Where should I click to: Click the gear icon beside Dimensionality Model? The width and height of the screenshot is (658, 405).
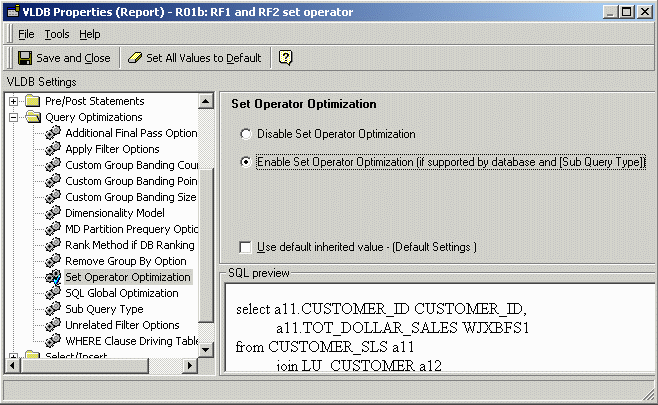pos(53,213)
